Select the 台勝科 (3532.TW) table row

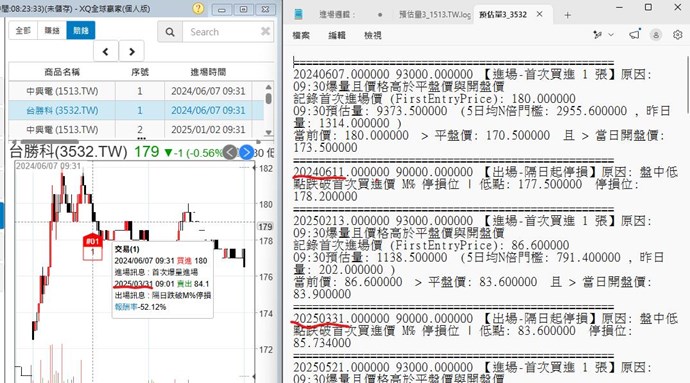tap(136, 110)
